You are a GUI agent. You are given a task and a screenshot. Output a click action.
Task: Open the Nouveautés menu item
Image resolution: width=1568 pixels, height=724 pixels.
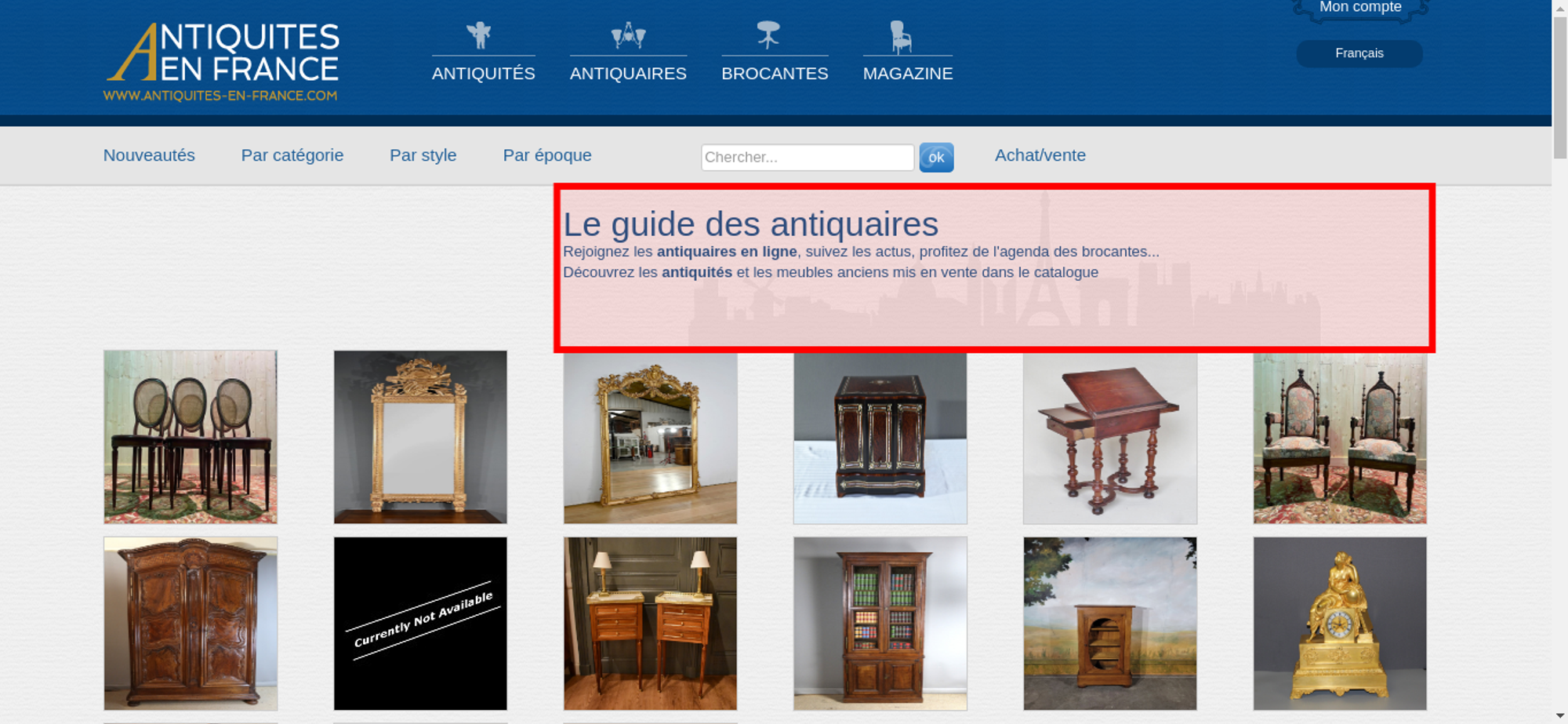[x=149, y=155]
